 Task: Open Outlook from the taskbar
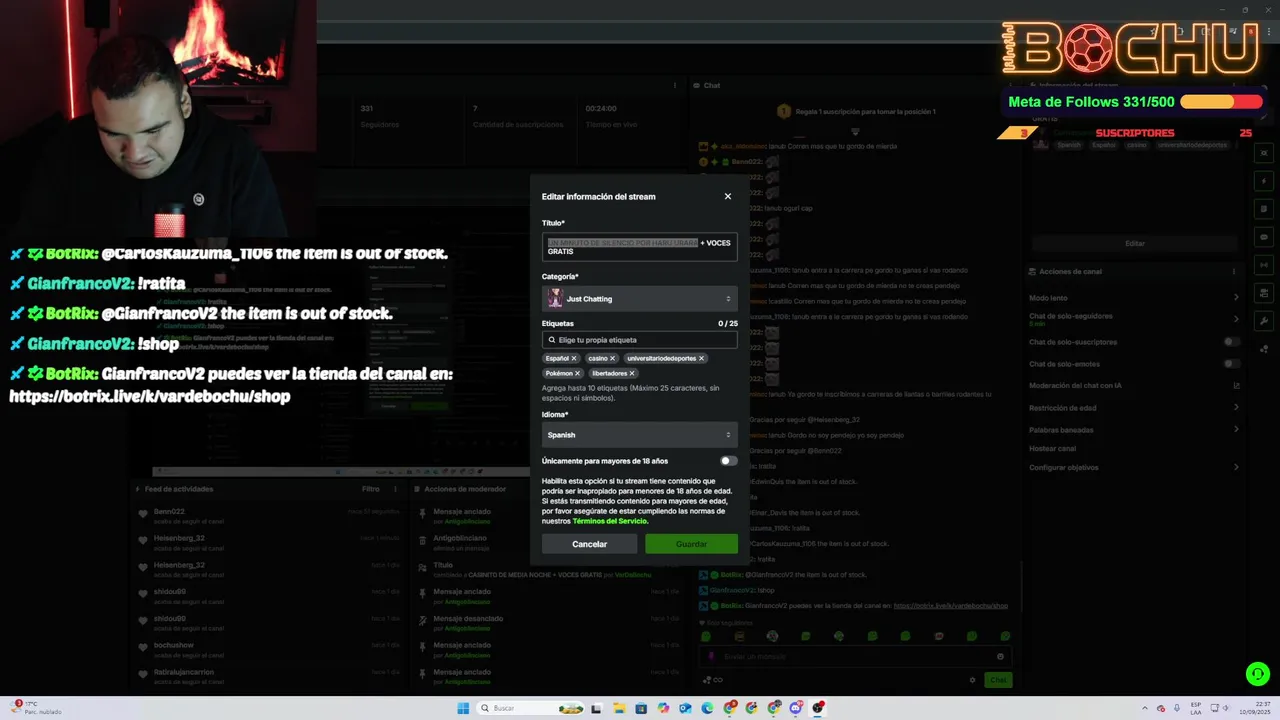point(685,708)
